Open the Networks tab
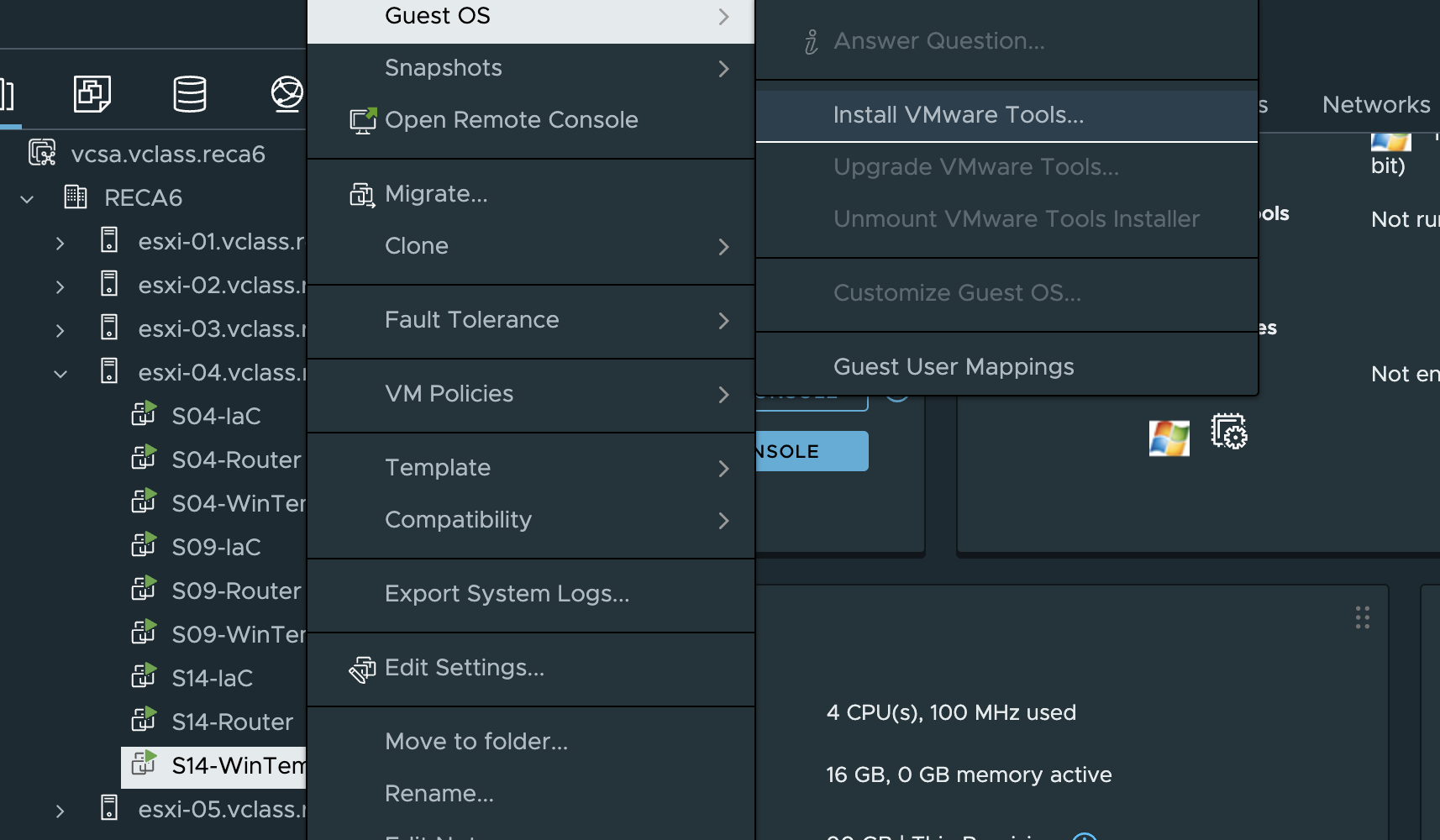Screen dimensions: 1440x840 1375,105
